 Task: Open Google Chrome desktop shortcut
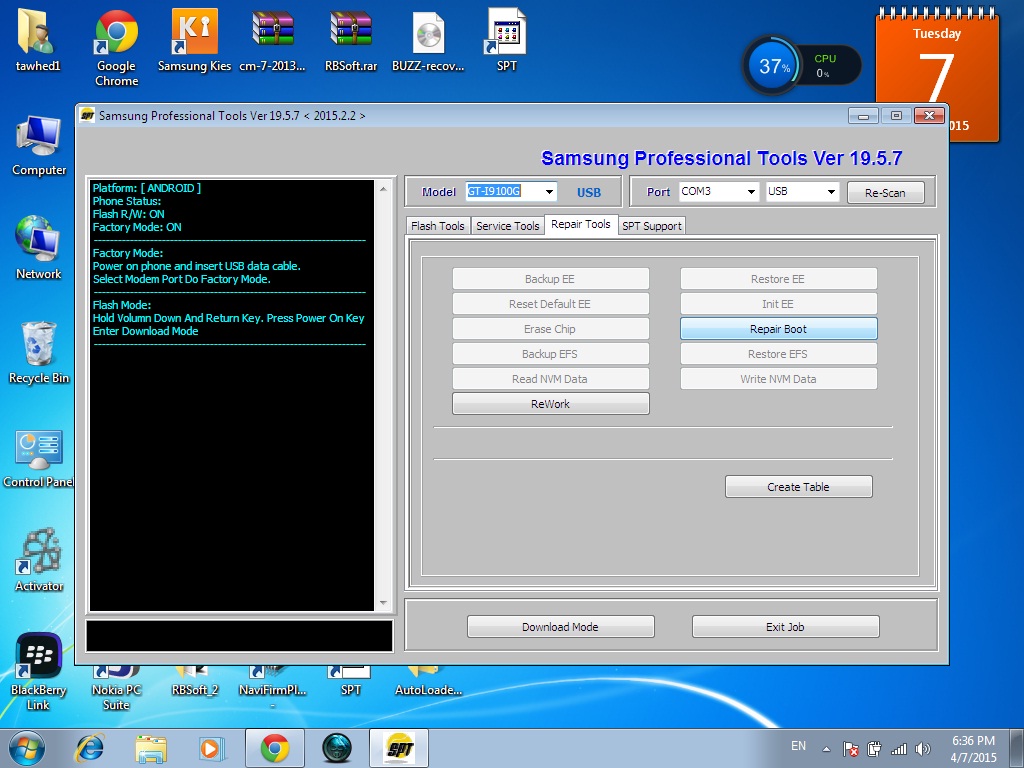[116, 47]
